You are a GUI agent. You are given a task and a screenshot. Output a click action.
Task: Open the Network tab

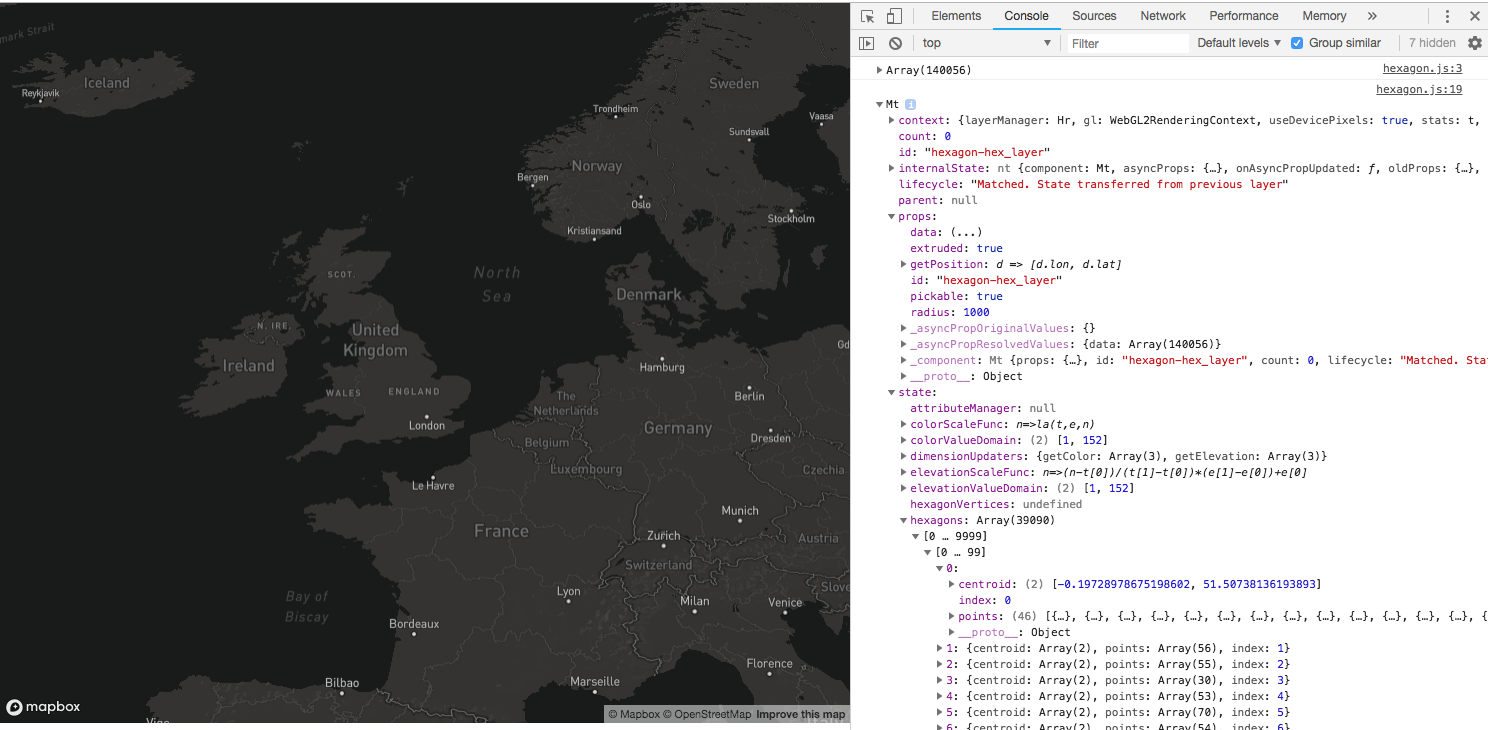(1163, 16)
